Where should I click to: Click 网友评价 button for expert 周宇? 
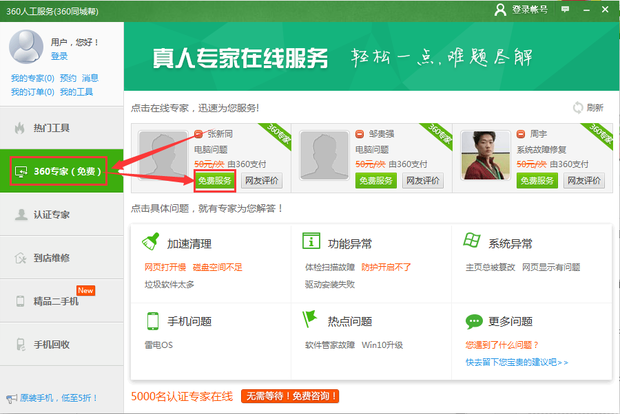coord(585,181)
